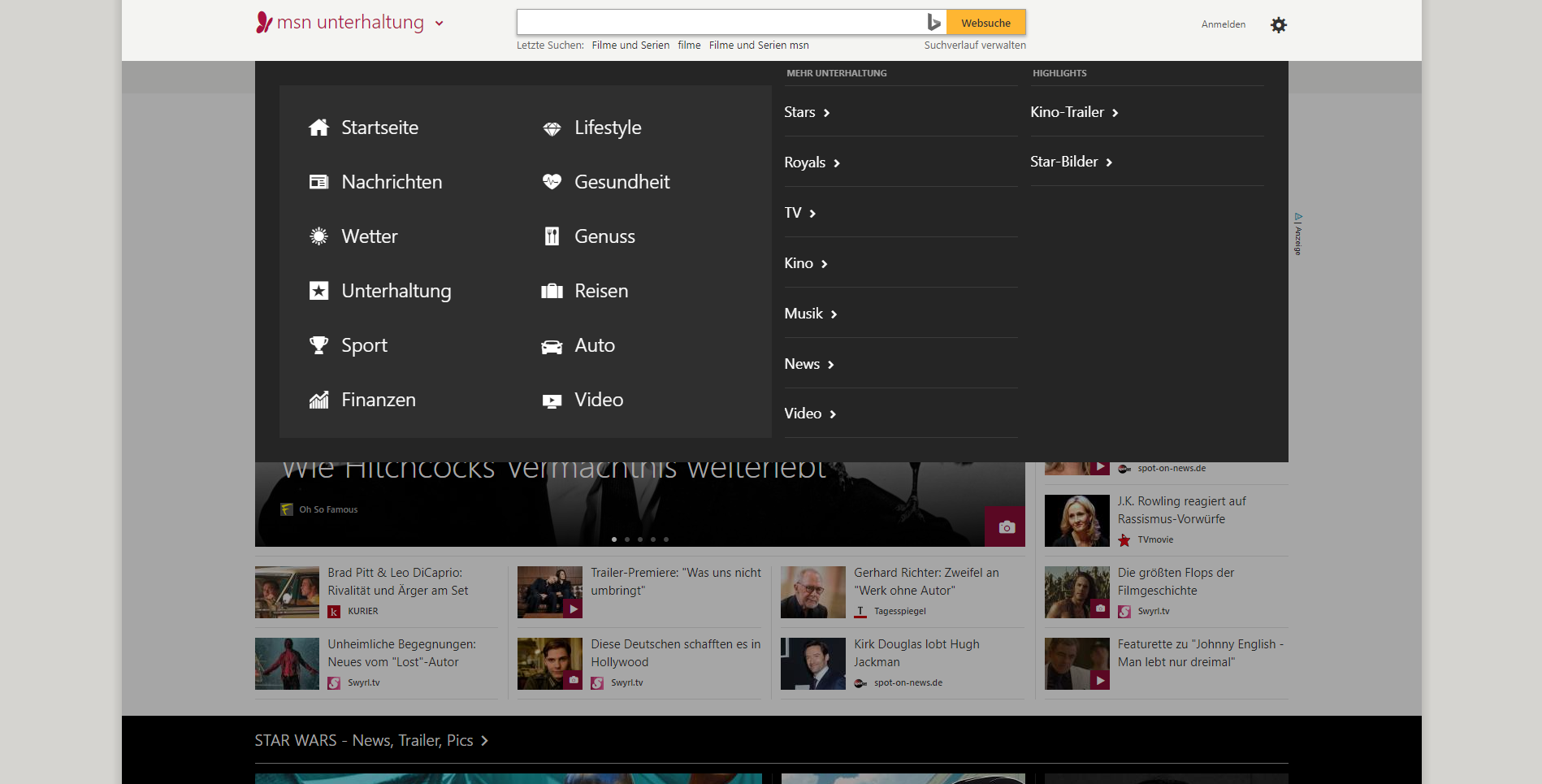Open Suchverlauf verwalten link

click(x=975, y=45)
